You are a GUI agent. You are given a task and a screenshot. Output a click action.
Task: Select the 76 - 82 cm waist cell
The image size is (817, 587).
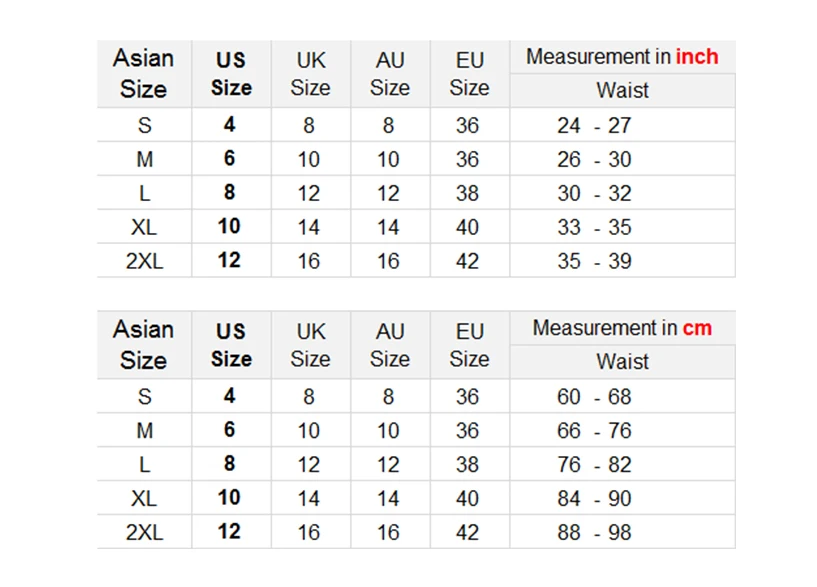(622, 464)
